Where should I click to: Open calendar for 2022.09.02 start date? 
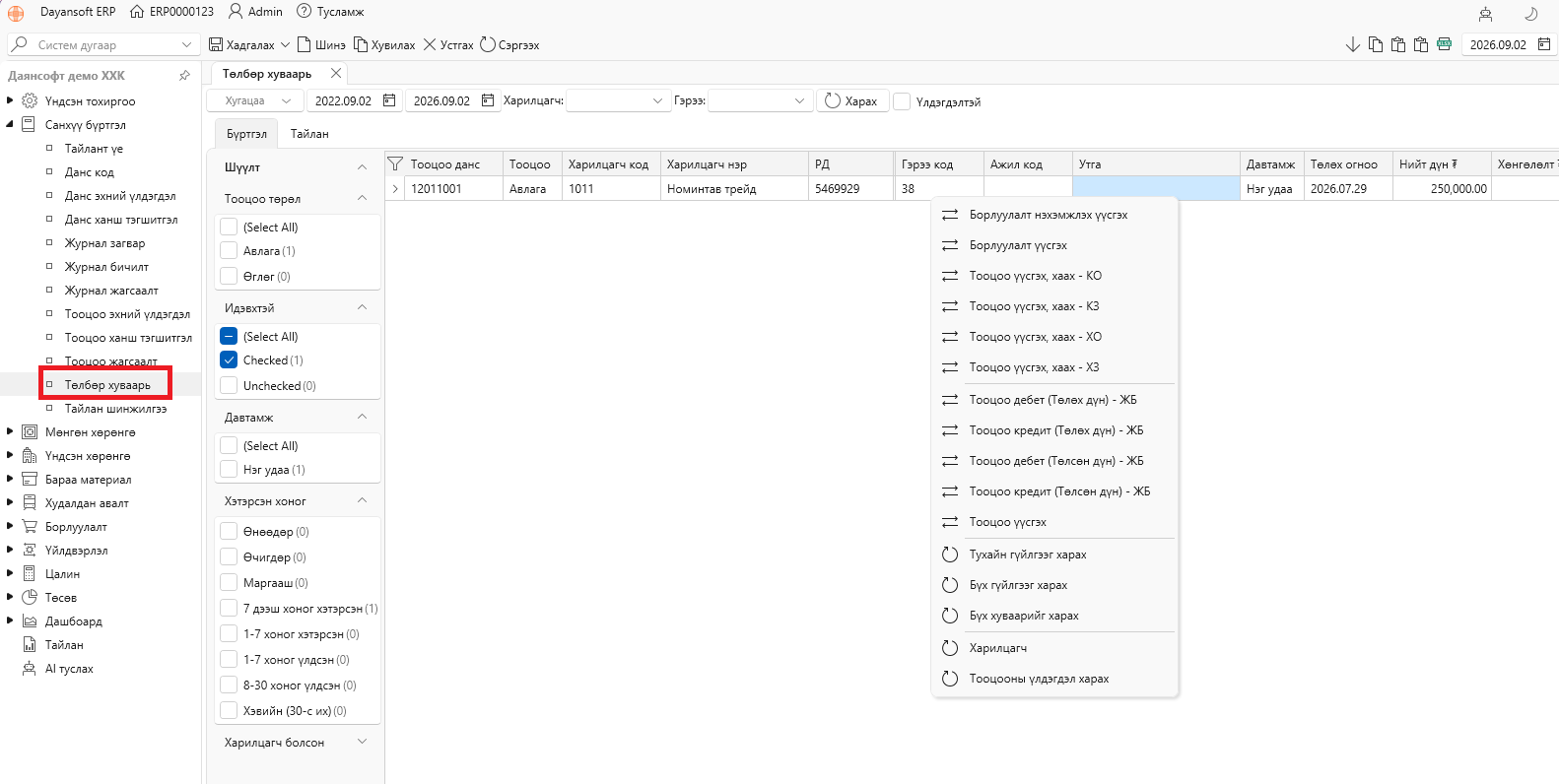click(x=389, y=101)
